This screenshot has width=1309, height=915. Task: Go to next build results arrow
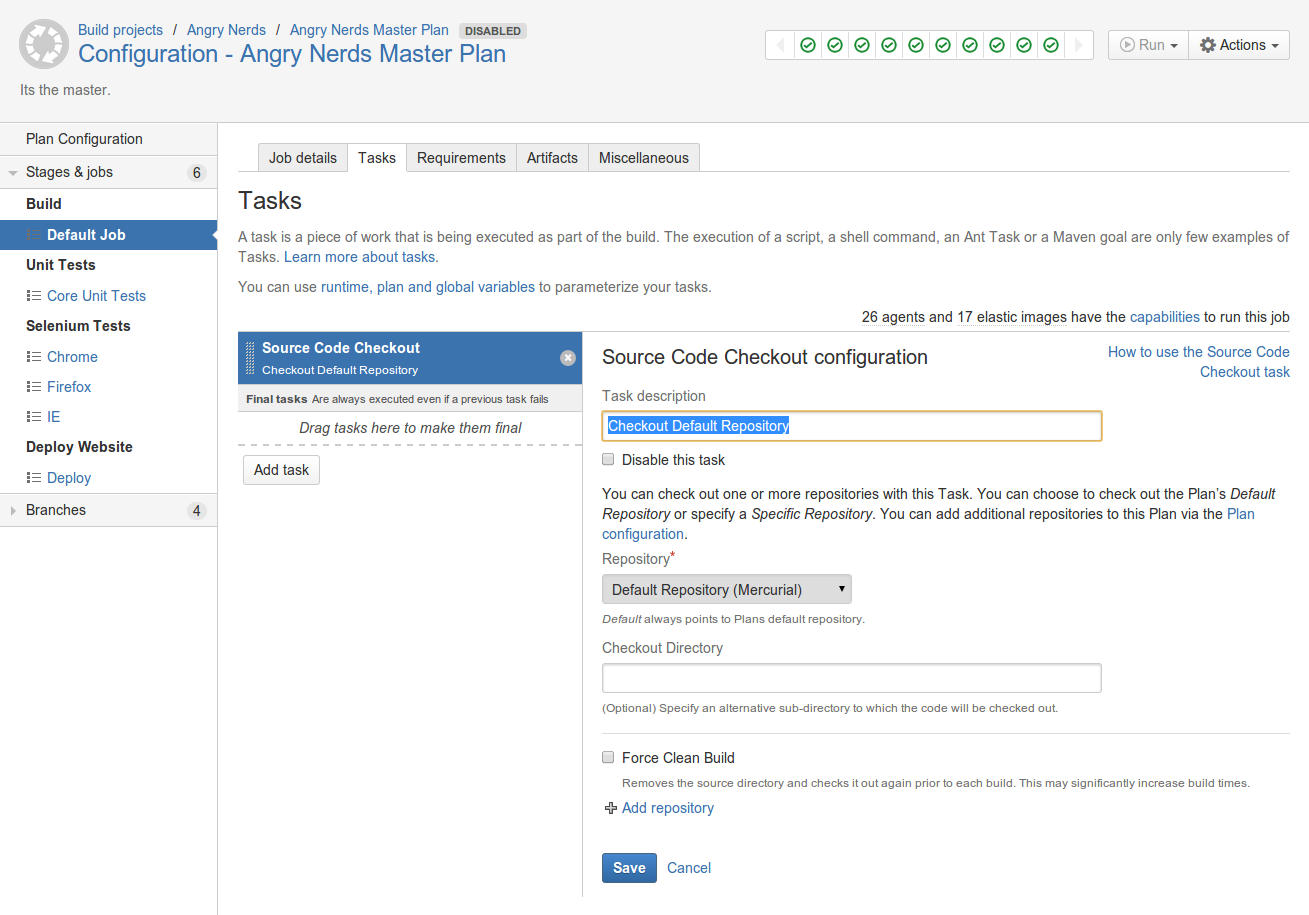click(1078, 45)
